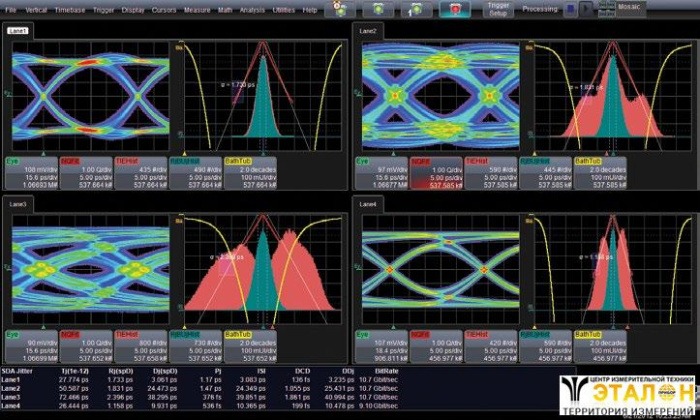The height and width of the screenshot is (420, 700).
Task: Select the Lane2 tab
Action: pyautogui.click(x=367, y=31)
